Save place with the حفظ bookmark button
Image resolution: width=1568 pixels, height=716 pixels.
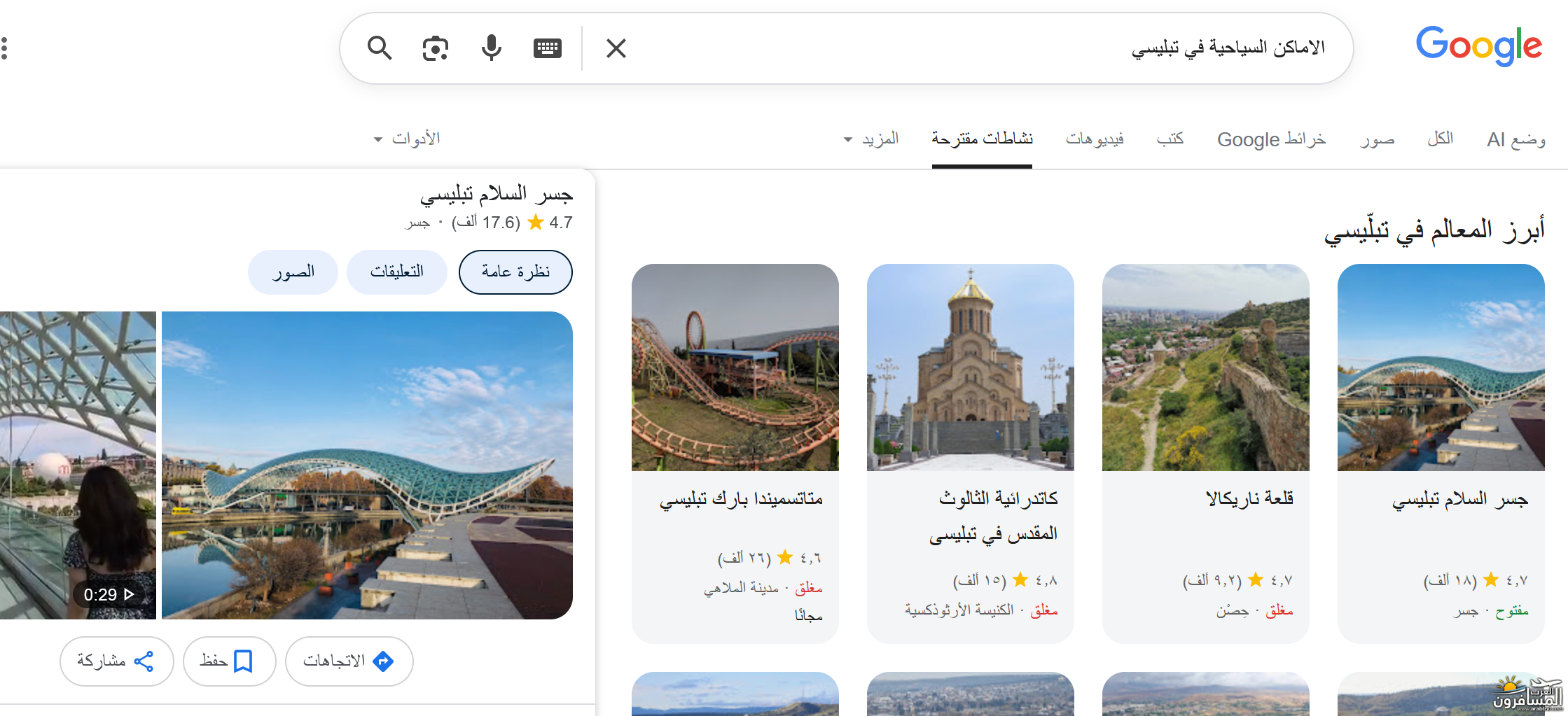[229, 661]
